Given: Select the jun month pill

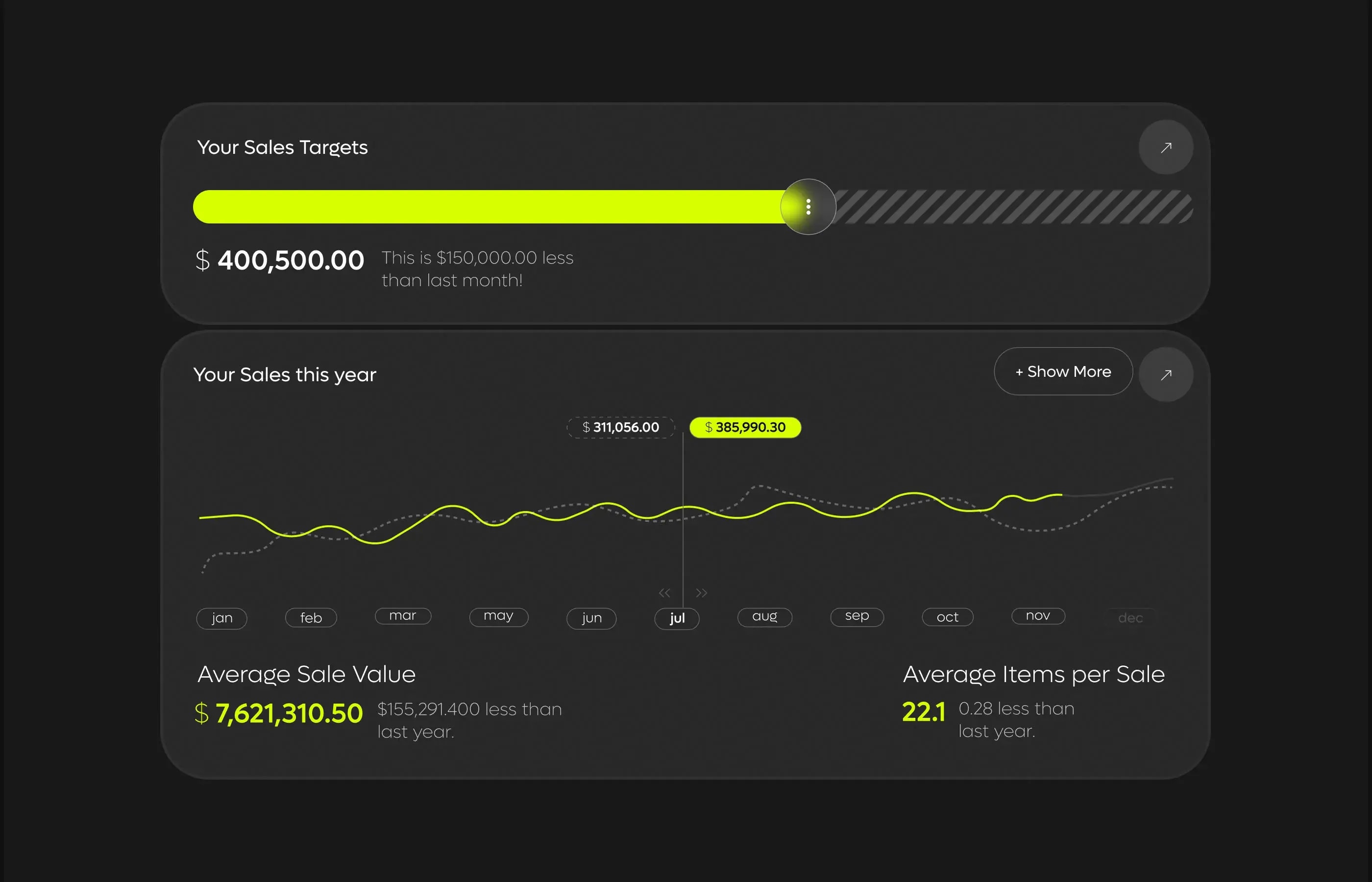Looking at the screenshot, I should coord(591,618).
